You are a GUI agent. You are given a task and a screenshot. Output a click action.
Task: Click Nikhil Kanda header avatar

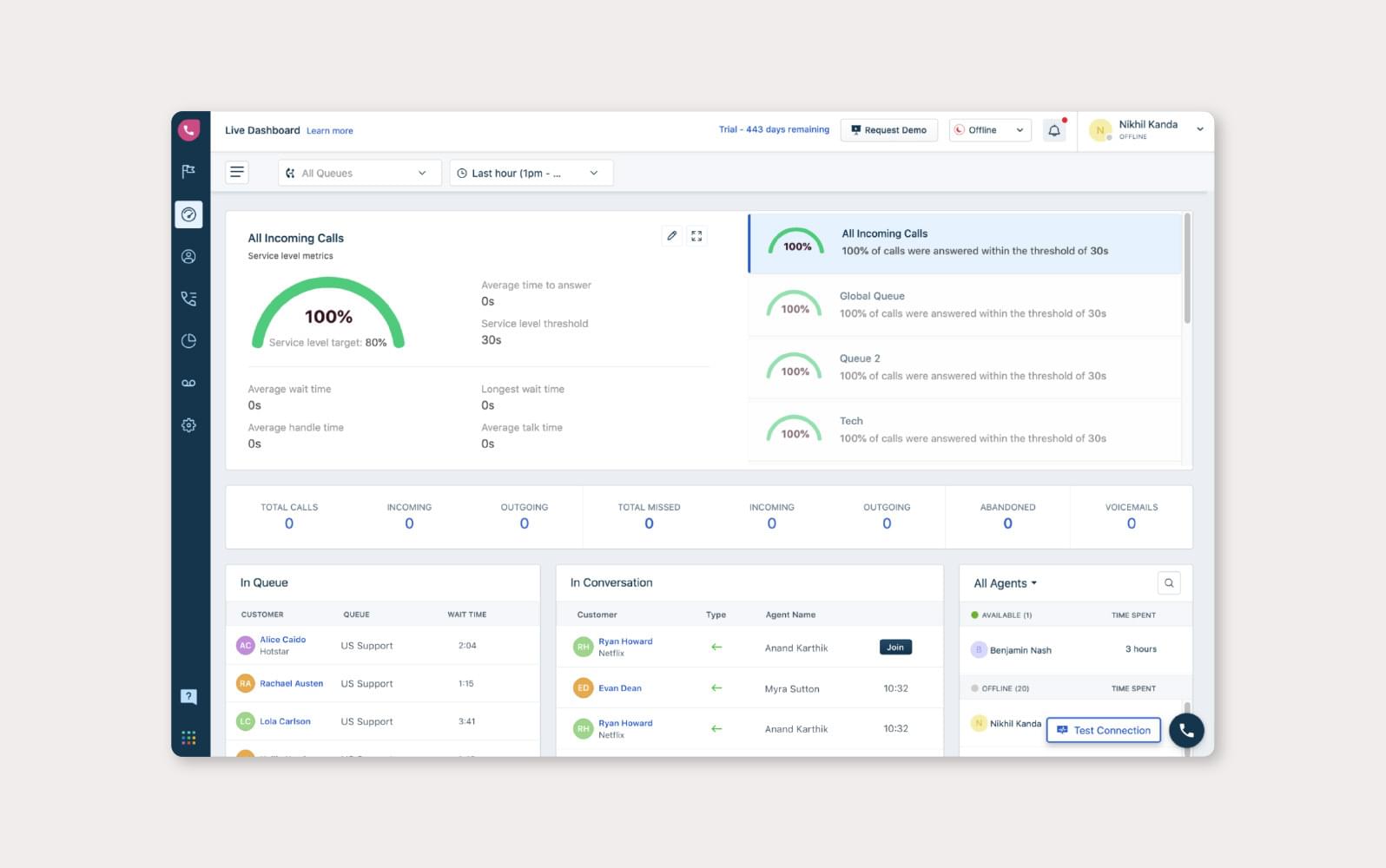pos(1100,130)
